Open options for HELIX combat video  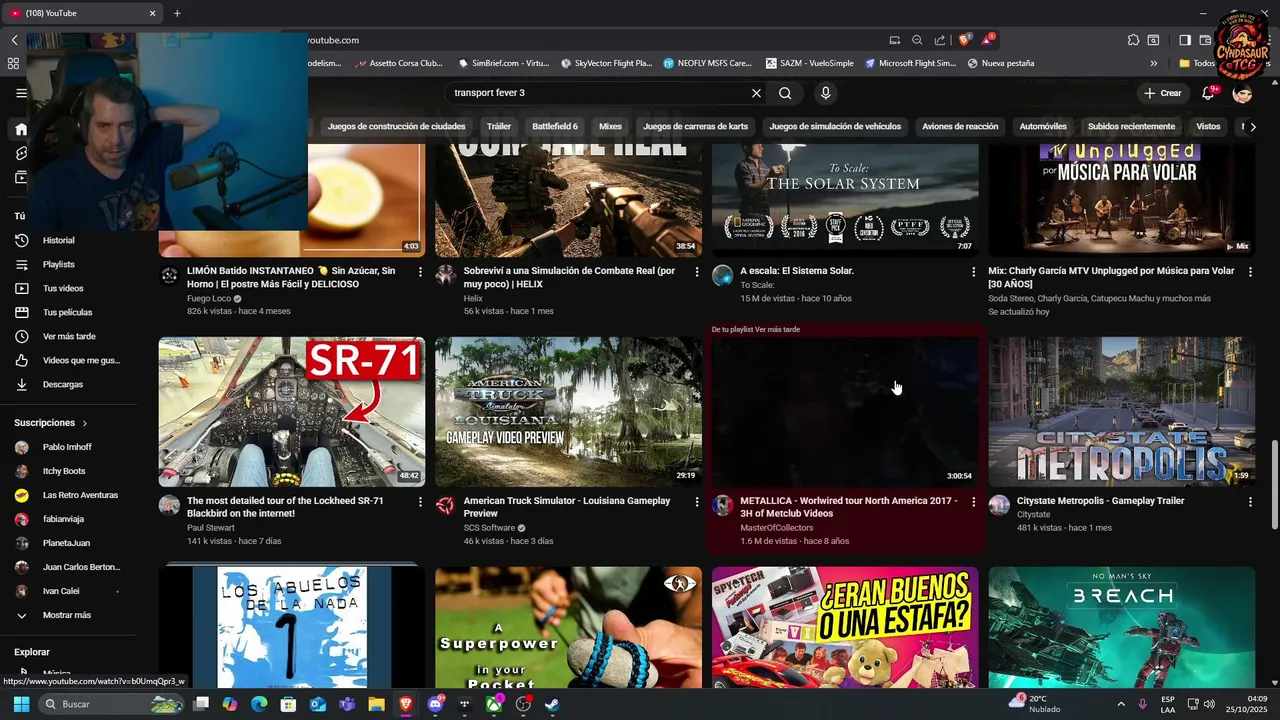pyautogui.click(x=697, y=272)
